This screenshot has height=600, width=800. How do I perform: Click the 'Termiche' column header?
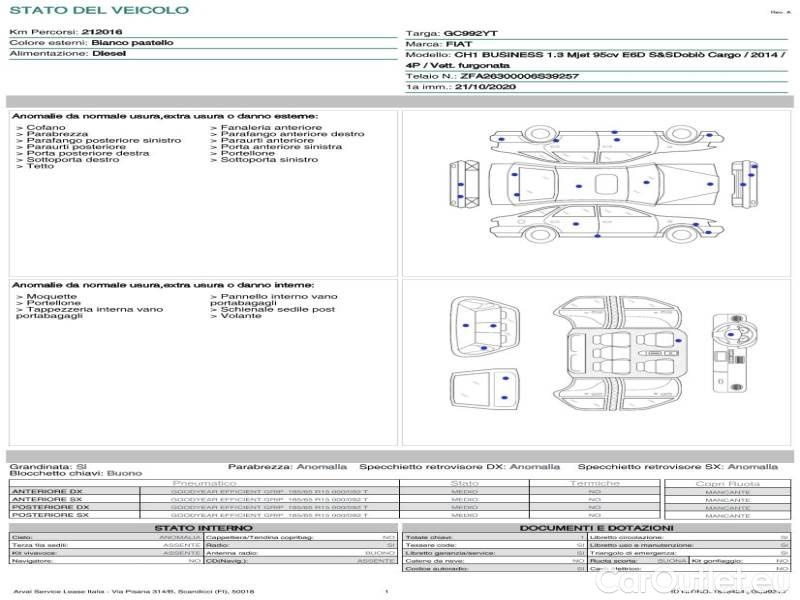(594, 483)
